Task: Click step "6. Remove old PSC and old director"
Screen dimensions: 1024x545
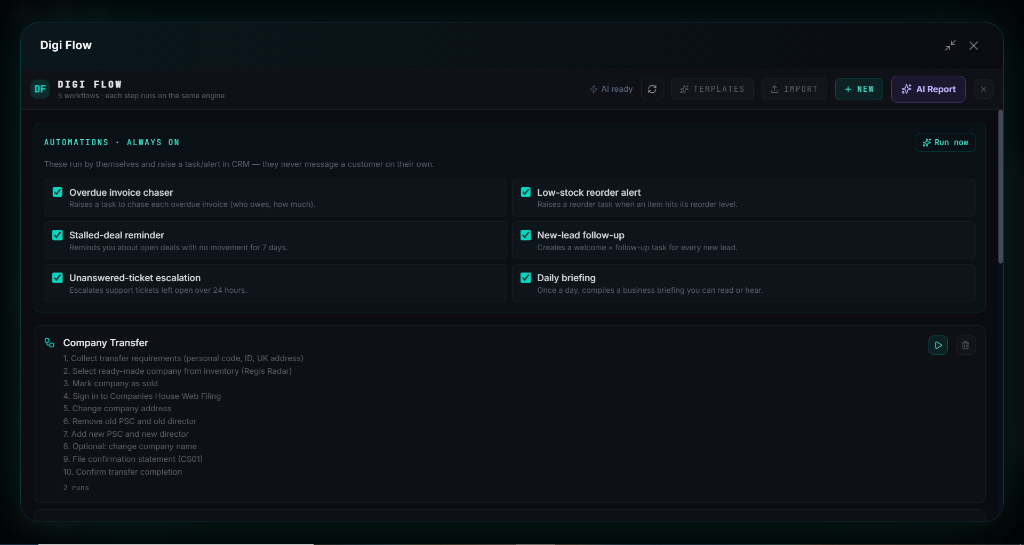Action: [x=130, y=421]
